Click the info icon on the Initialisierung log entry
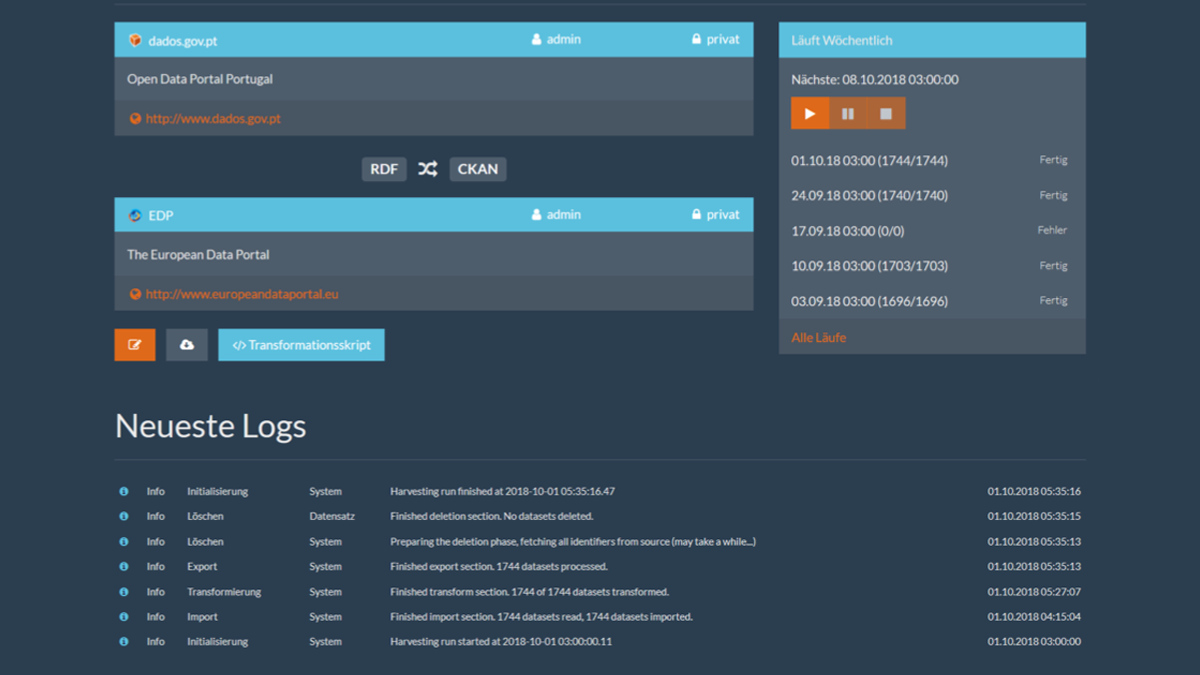Viewport: 1200px width, 675px height. (123, 491)
